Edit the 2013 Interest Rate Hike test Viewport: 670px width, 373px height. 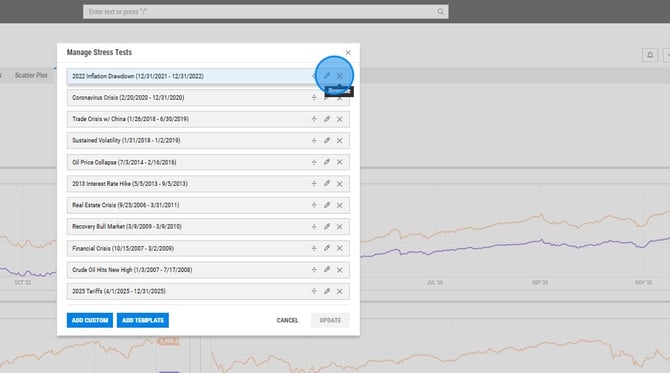327,184
